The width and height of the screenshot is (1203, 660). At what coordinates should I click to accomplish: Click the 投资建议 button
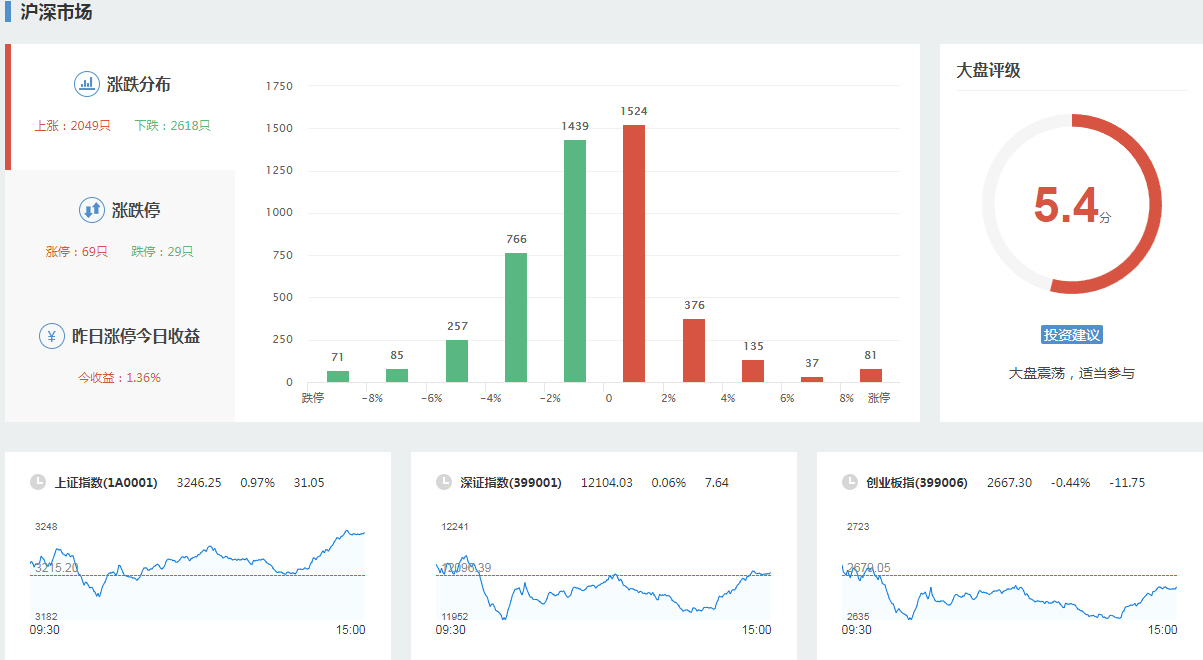[x=1071, y=335]
